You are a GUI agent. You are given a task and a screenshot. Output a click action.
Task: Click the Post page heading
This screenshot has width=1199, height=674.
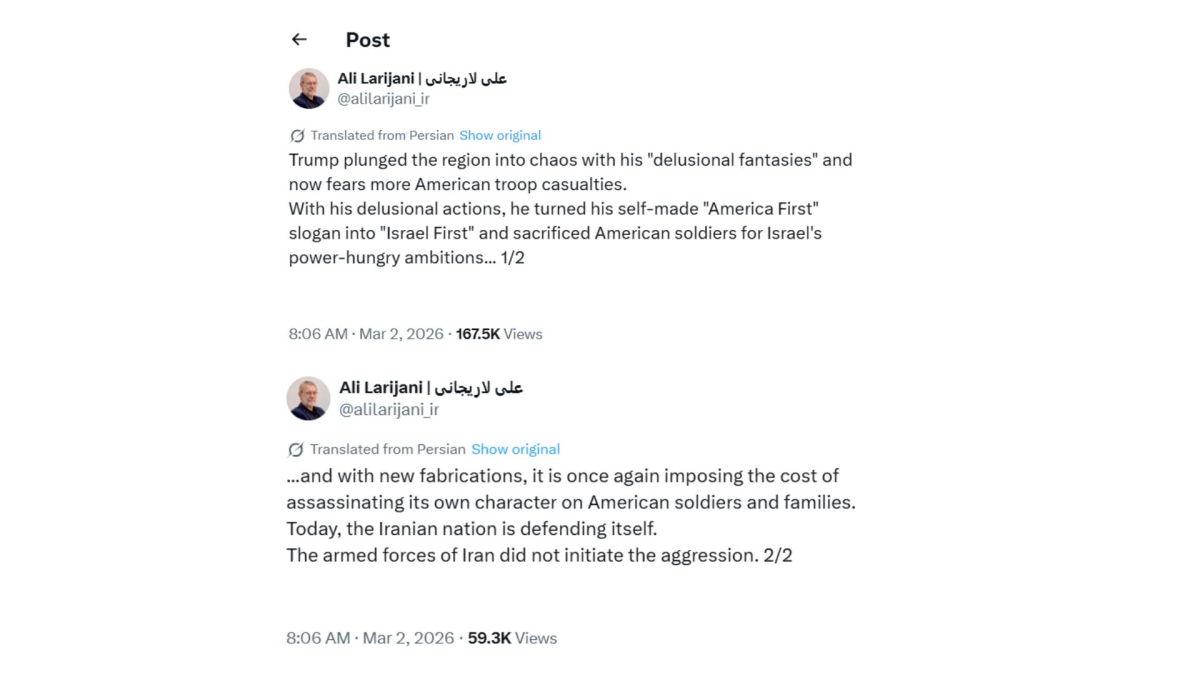[x=367, y=40]
